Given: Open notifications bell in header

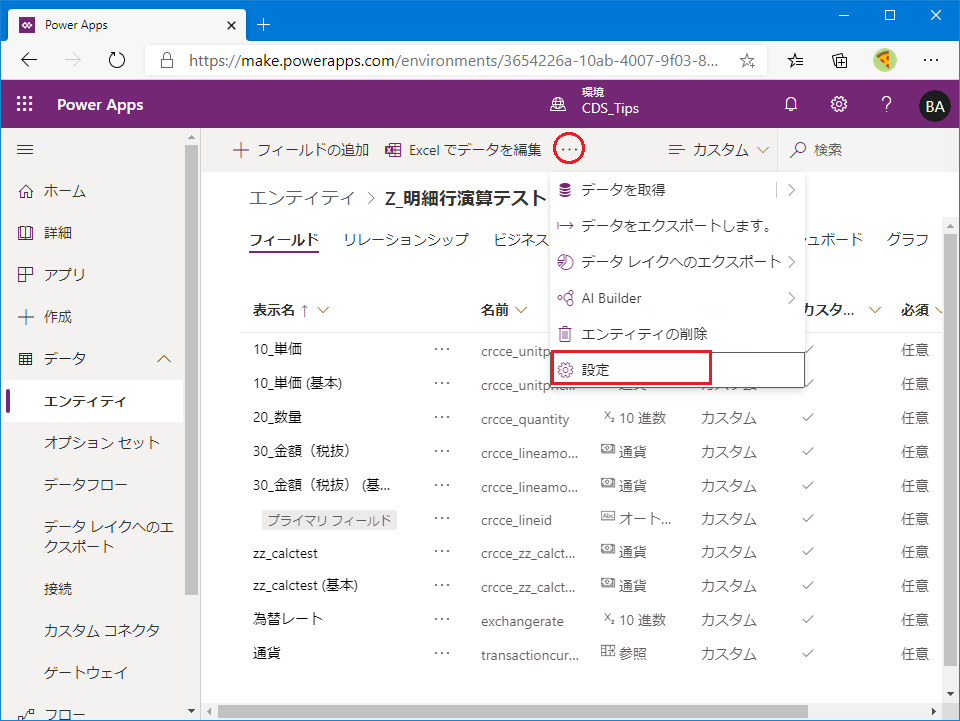Looking at the screenshot, I should pyautogui.click(x=791, y=105).
